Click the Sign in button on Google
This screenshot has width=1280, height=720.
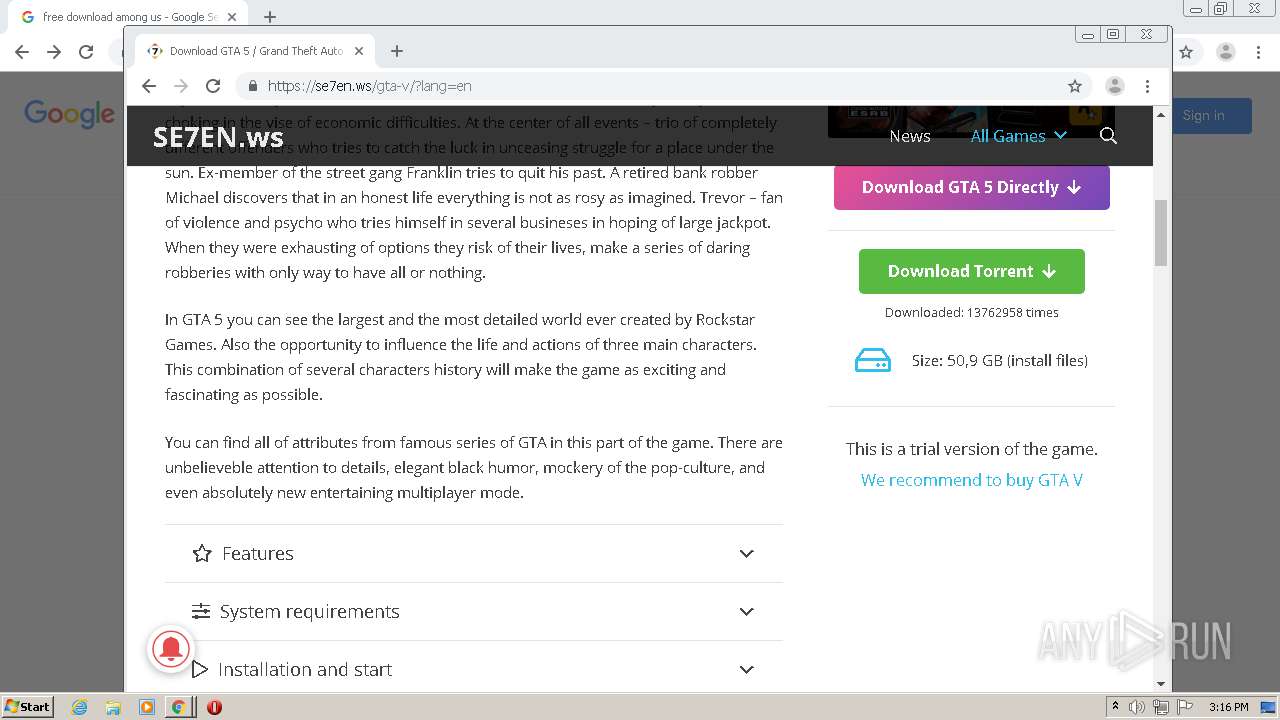click(x=1203, y=115)
